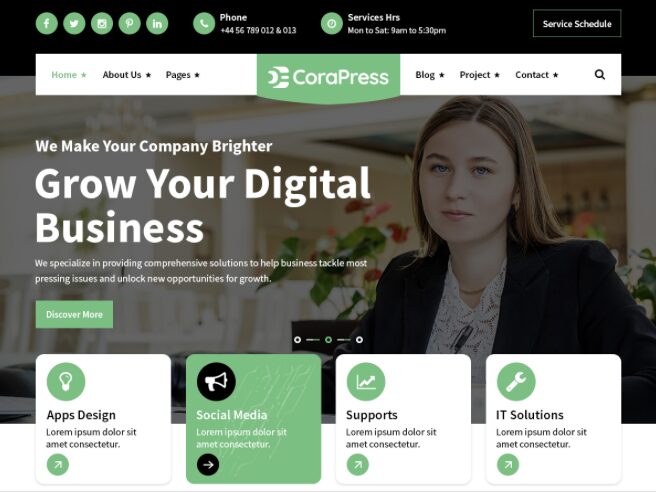656x492 pixels.
Task: Go to the Home menu item
Action: tap(69, 75)
